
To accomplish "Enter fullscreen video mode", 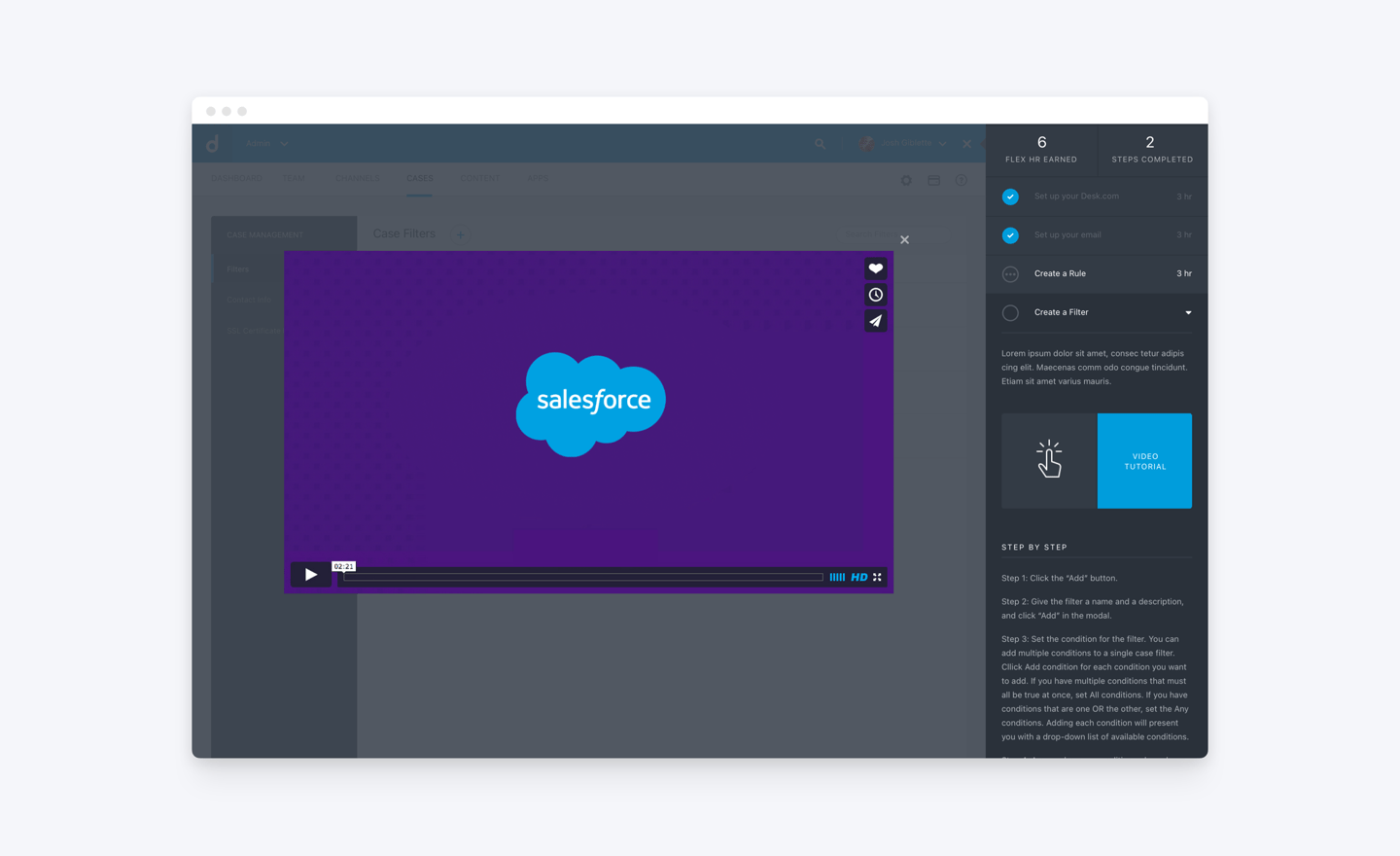I will point(877,577).
